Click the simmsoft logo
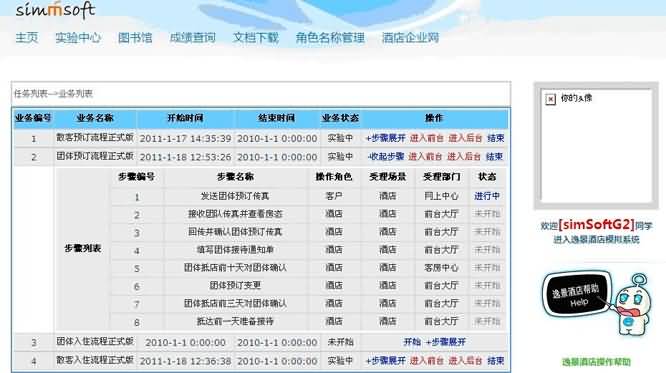666x373 pixels. 55,9
